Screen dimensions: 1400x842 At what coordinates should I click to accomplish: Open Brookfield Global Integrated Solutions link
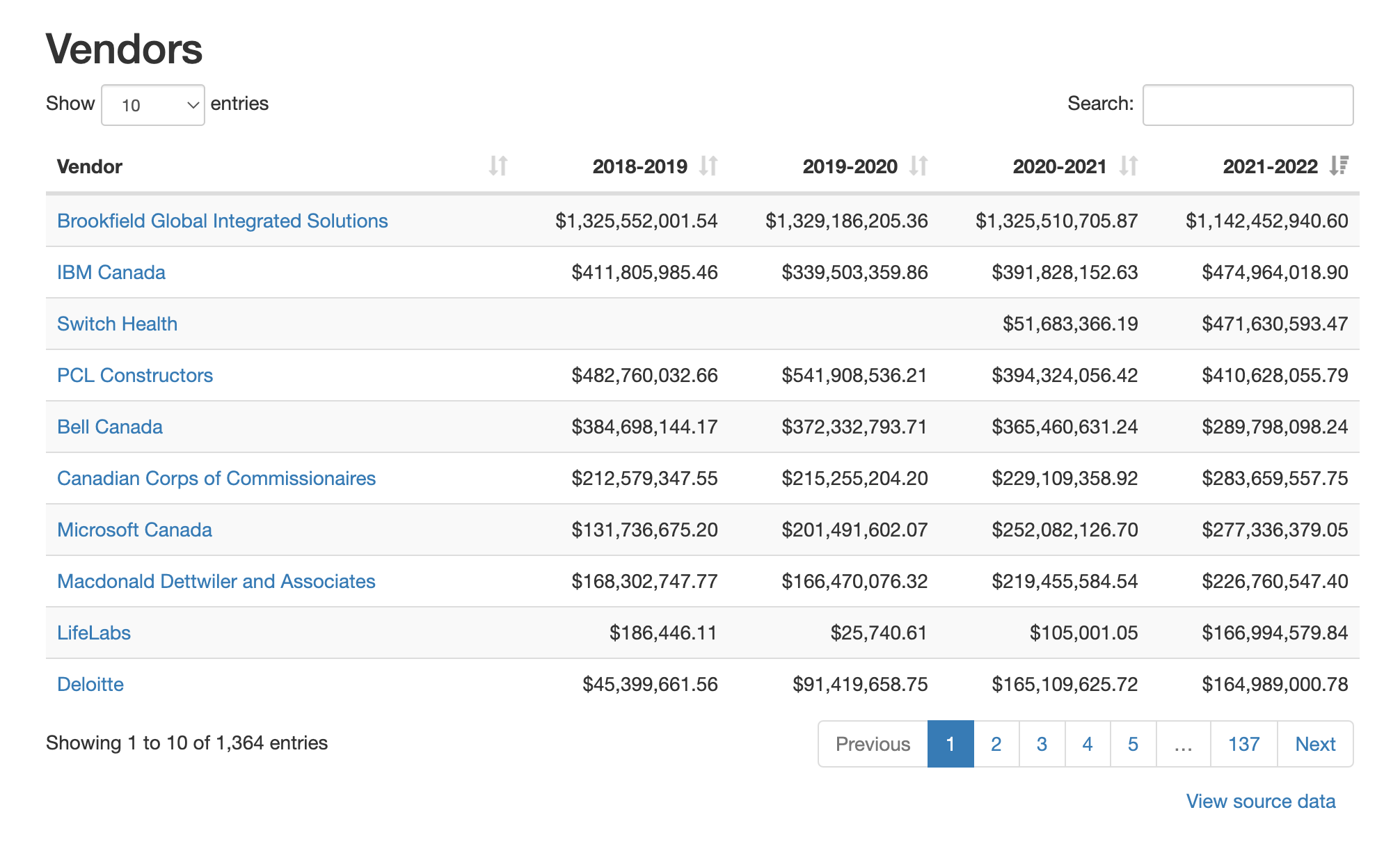click(223, 221)
